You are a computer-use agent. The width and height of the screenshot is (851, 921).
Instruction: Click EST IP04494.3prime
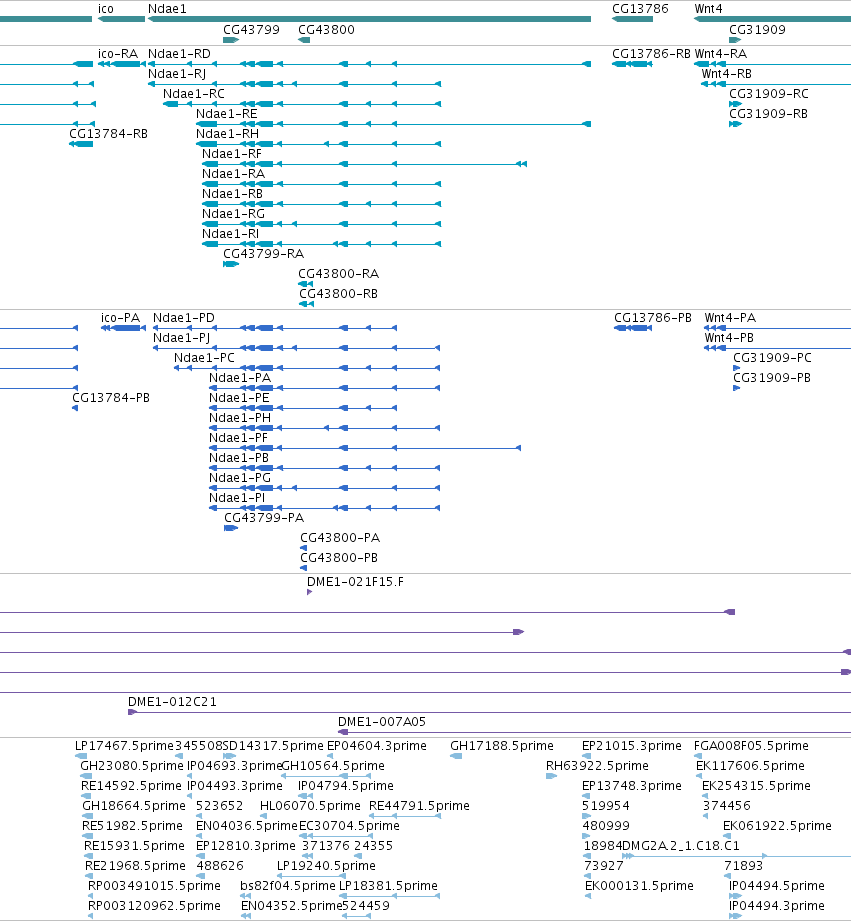point(736,916)
